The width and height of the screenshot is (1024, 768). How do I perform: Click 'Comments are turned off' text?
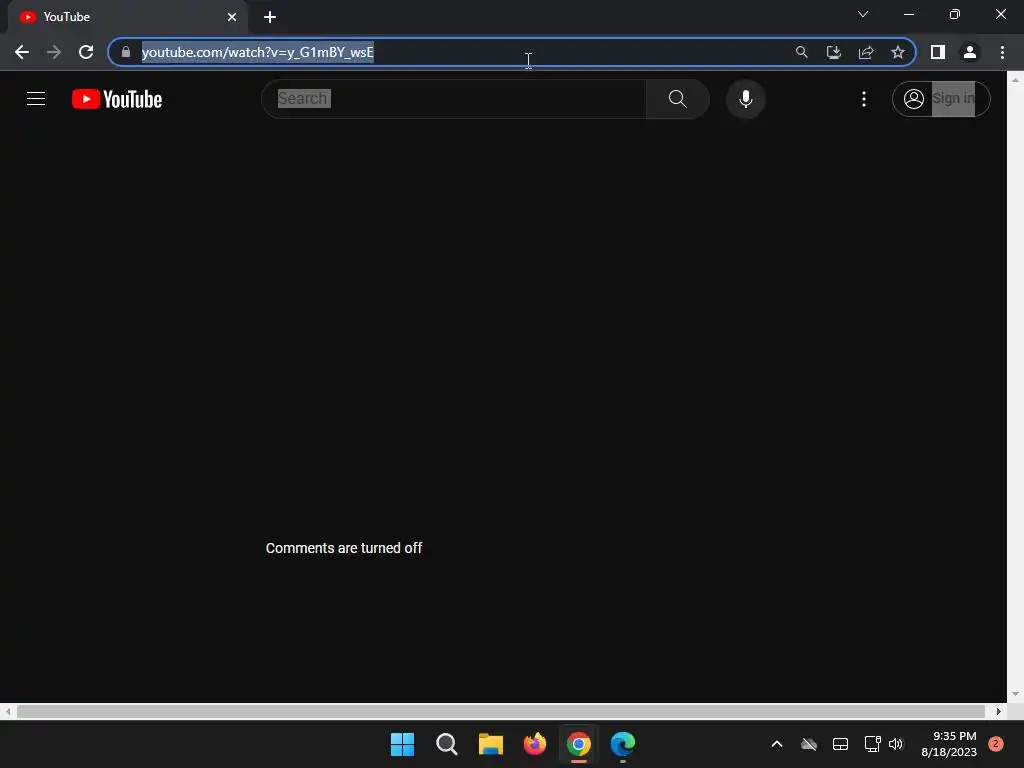[344, 548]
